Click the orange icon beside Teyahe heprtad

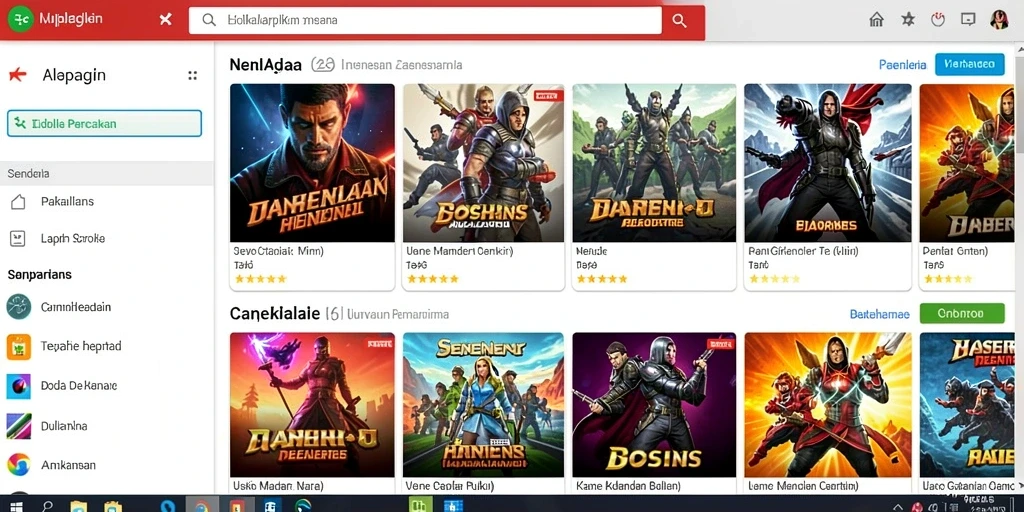click(19, 347)
